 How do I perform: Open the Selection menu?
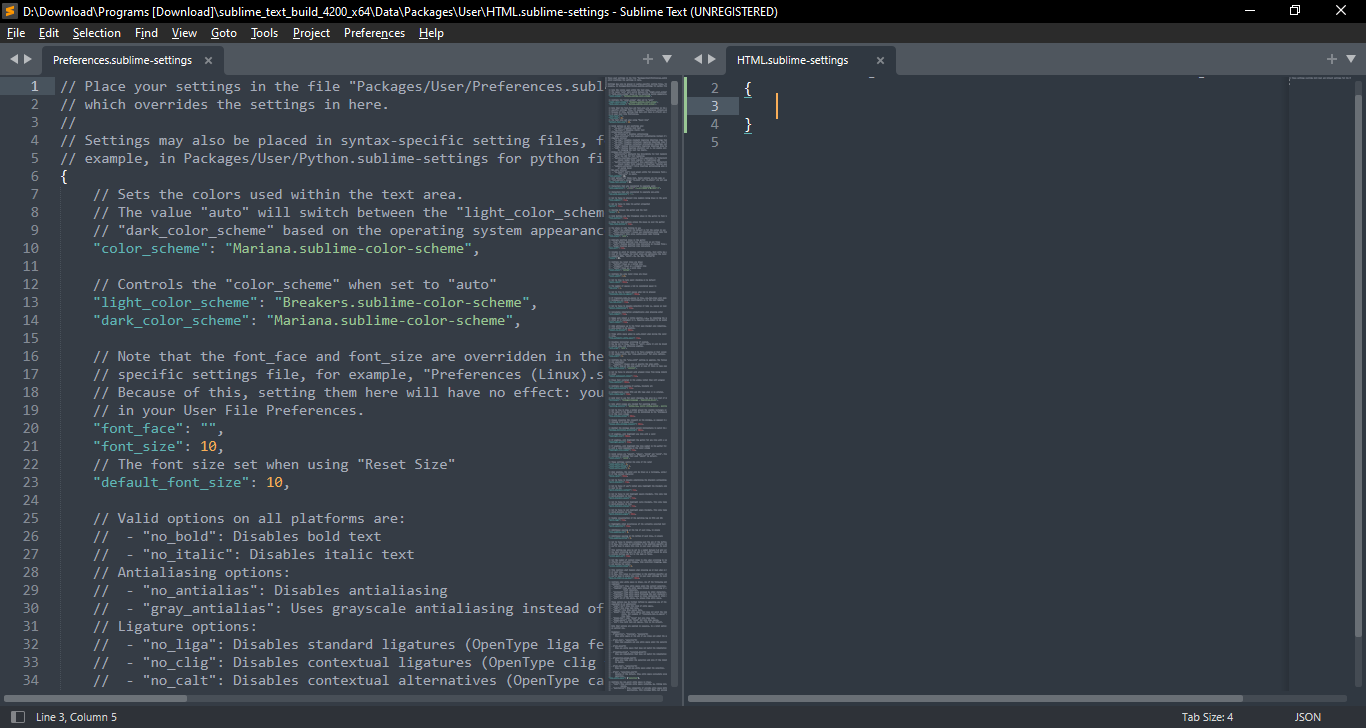click(x=97, y=33)
